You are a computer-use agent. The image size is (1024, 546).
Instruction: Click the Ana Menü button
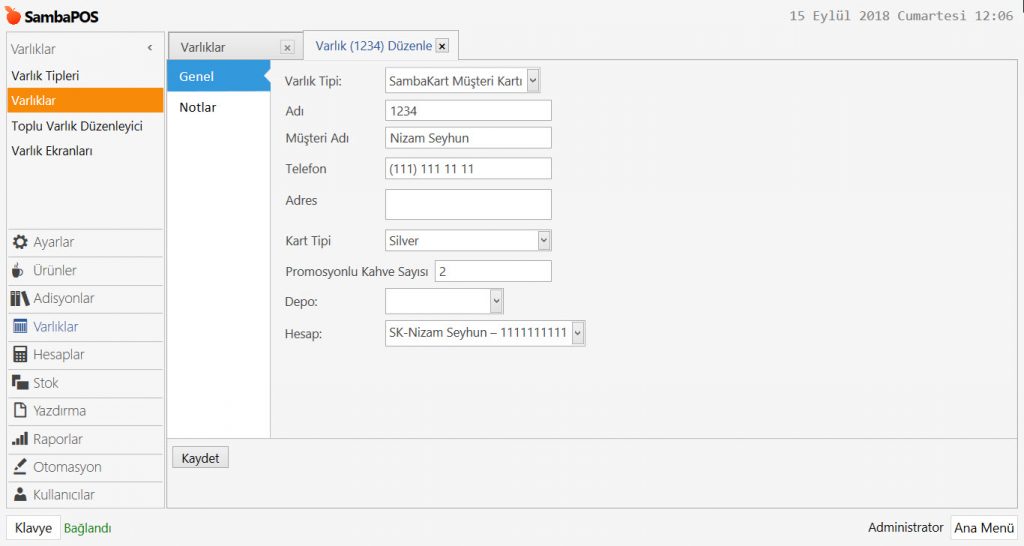[983, 528]
